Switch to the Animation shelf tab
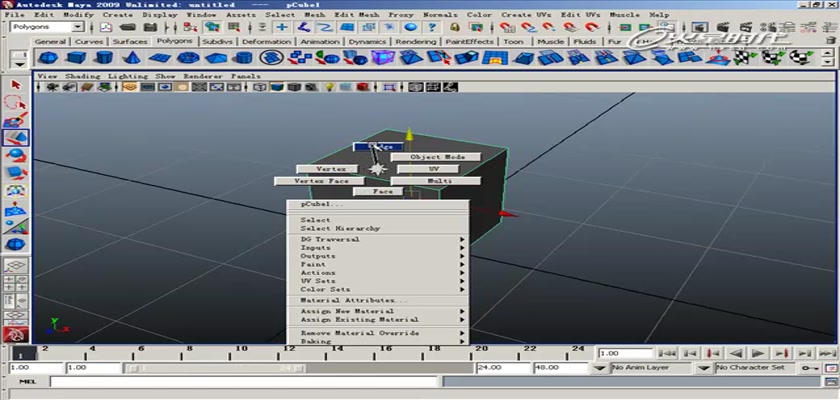Viewport: 840px width, 400px height. [x=320, y=42]
